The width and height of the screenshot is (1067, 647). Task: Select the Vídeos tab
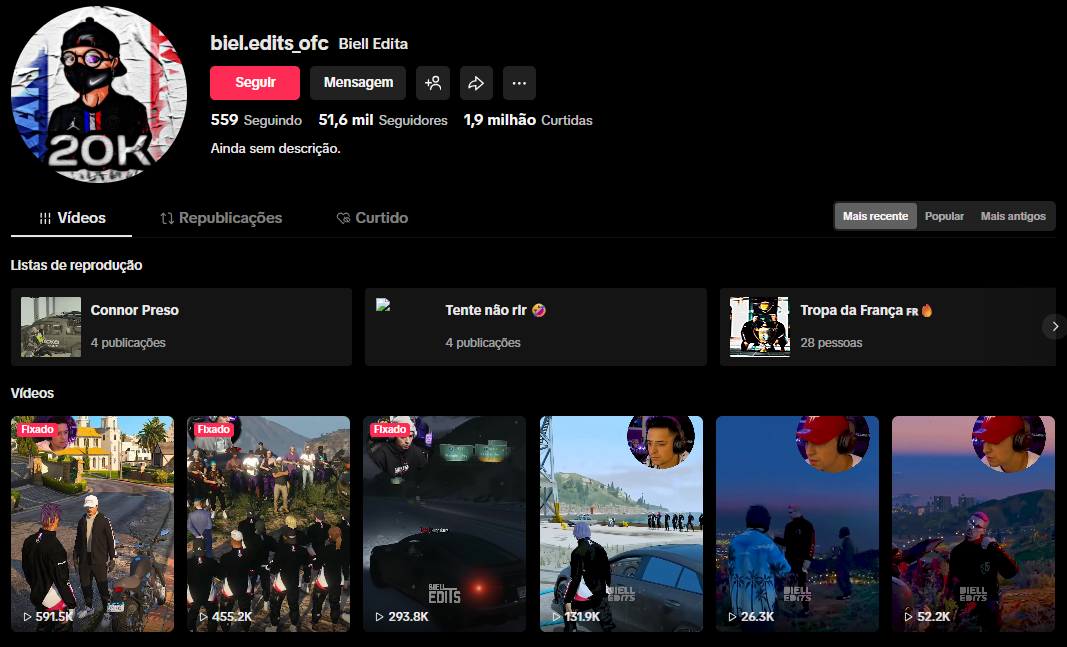click(x=71, y=218)
